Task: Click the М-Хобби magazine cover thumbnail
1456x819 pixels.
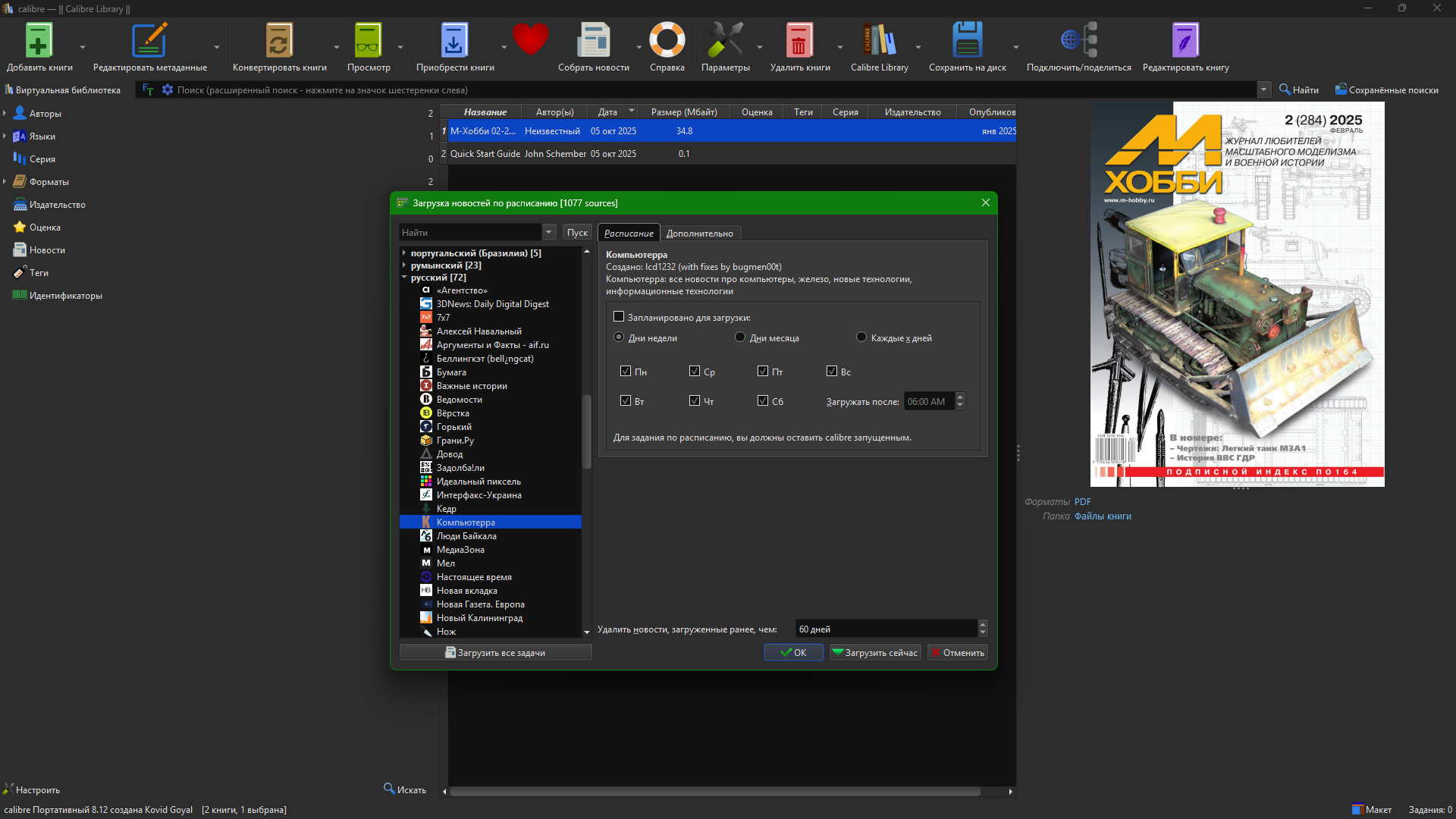Action: (1237, 294)
